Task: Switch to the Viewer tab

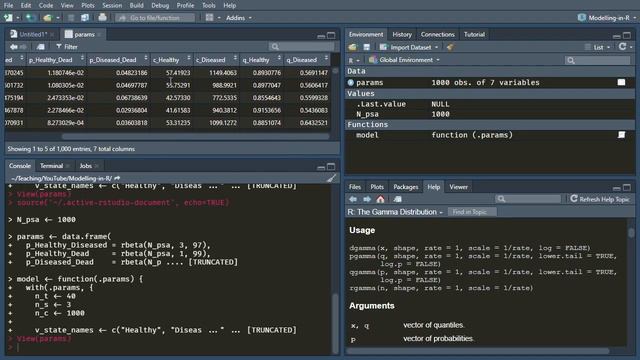Action: pos(458,187)
